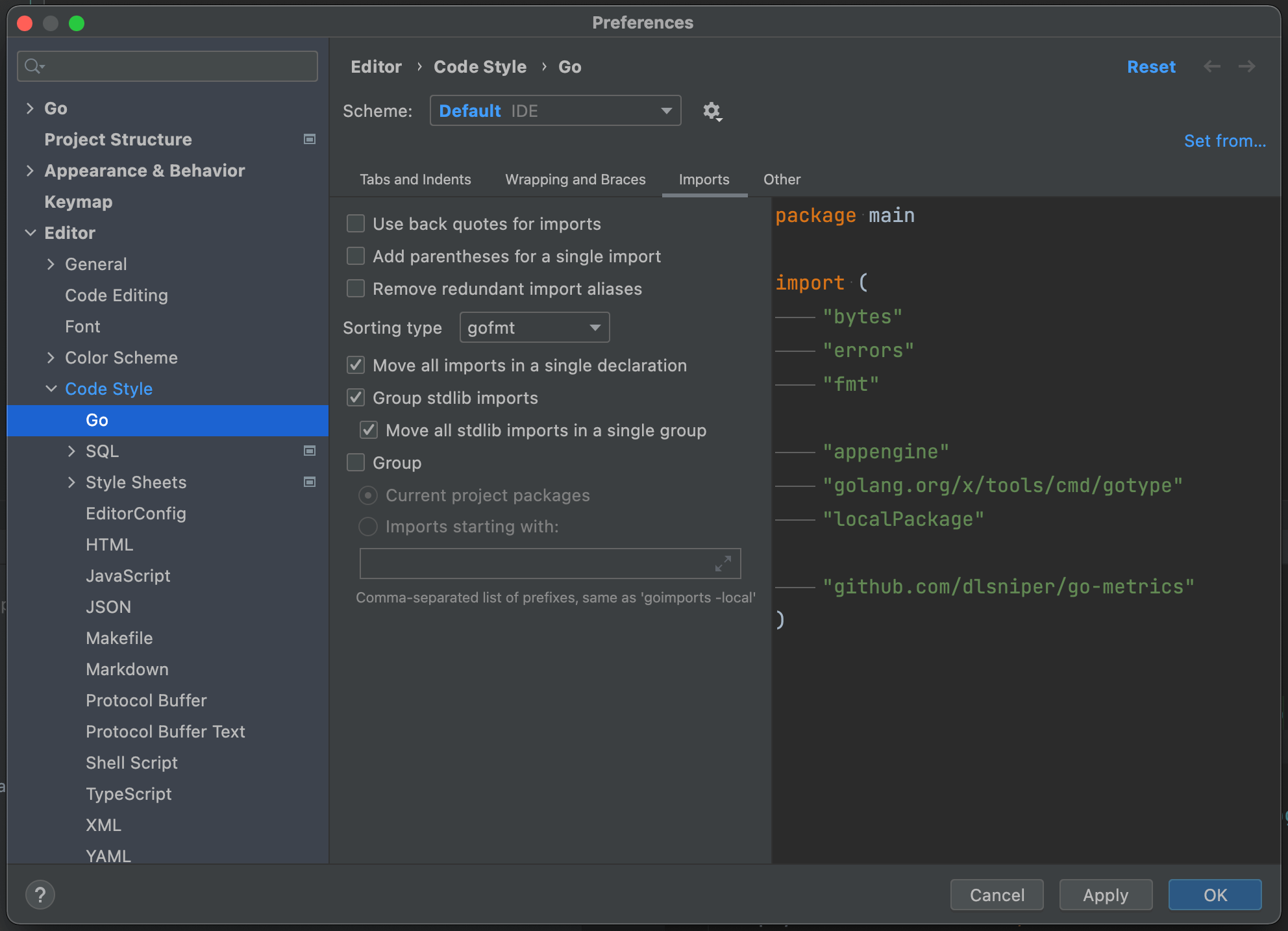The width and height of the screenshot is (1288, 931).
Task: Click the import prefixes text field
Action: (550, 563)
